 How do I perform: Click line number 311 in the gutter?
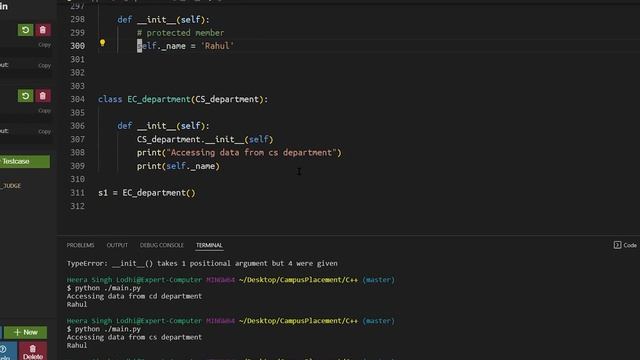(x=78, y=193)
